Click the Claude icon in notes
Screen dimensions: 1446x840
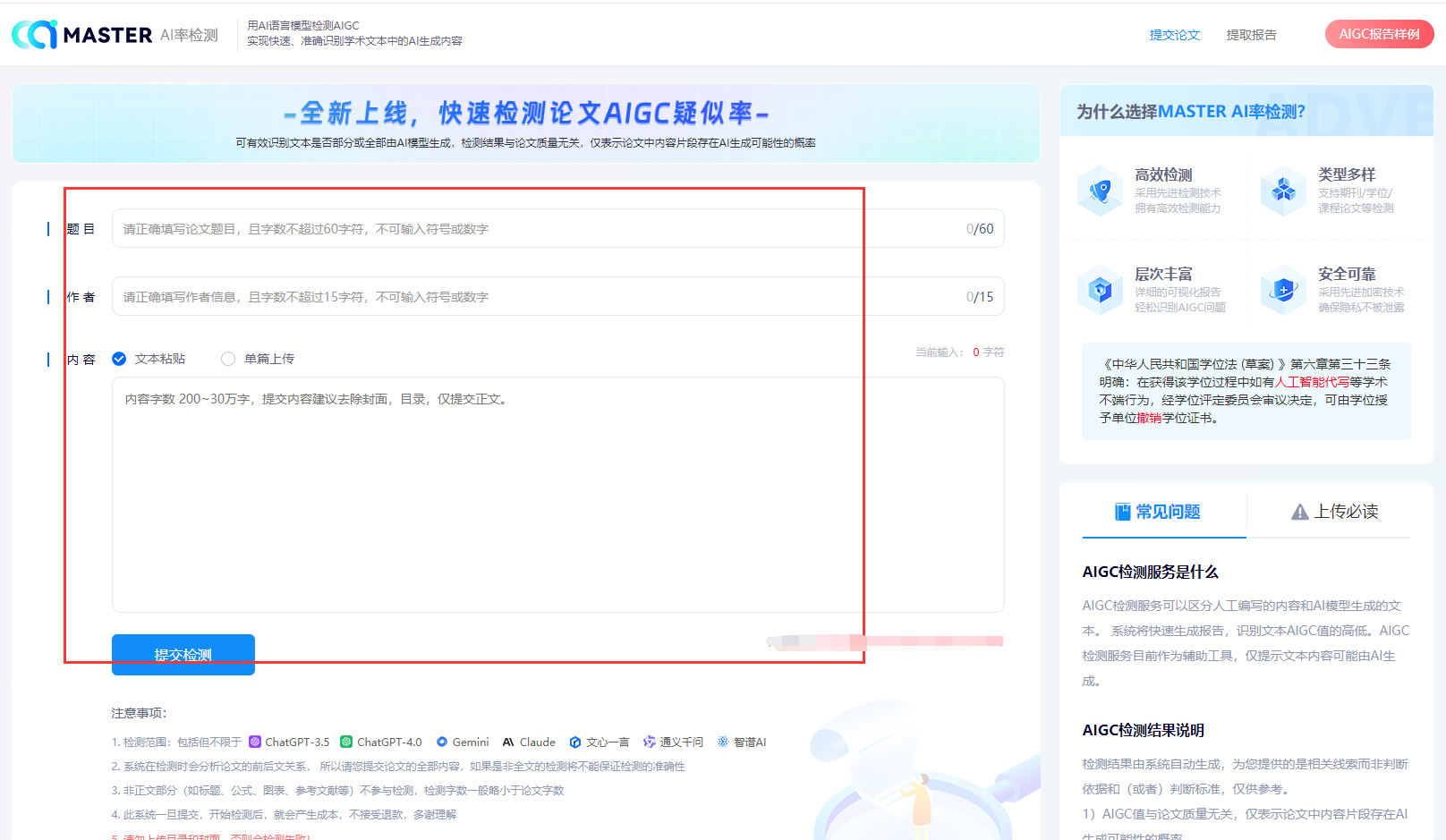(508, 742)
